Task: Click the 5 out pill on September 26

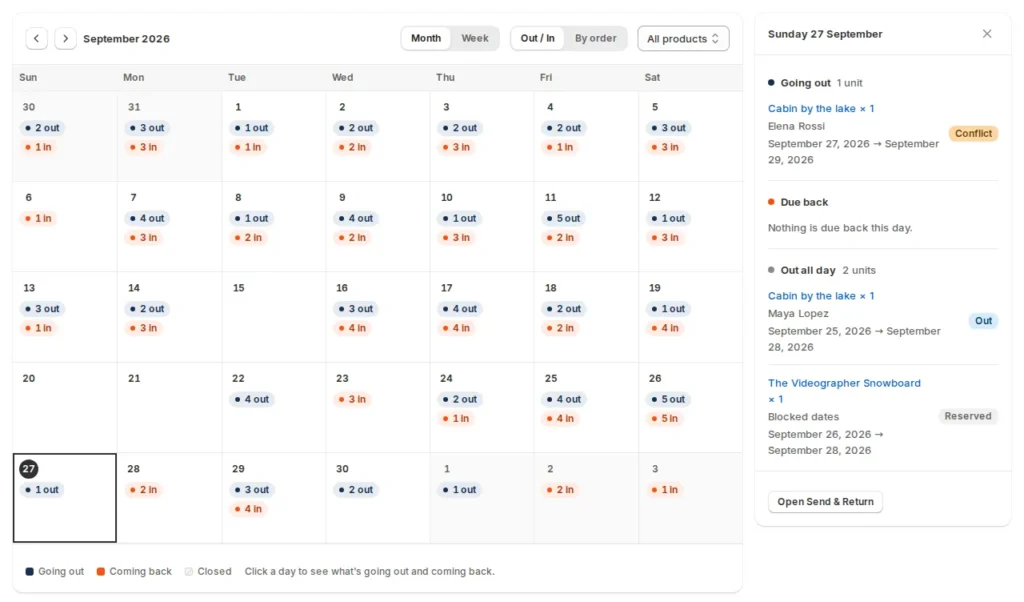Action: click(x=669, y=399)
